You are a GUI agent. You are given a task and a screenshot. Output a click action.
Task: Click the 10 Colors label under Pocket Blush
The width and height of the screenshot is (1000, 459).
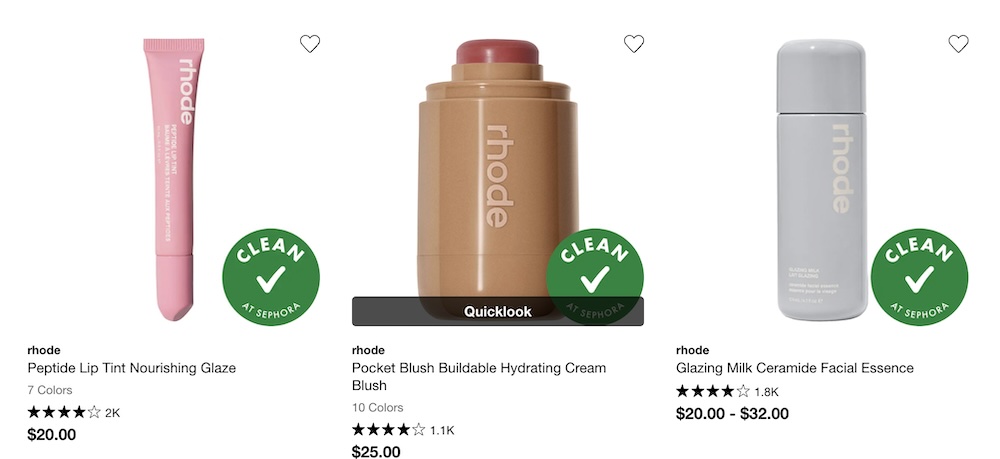coord(378,408)
